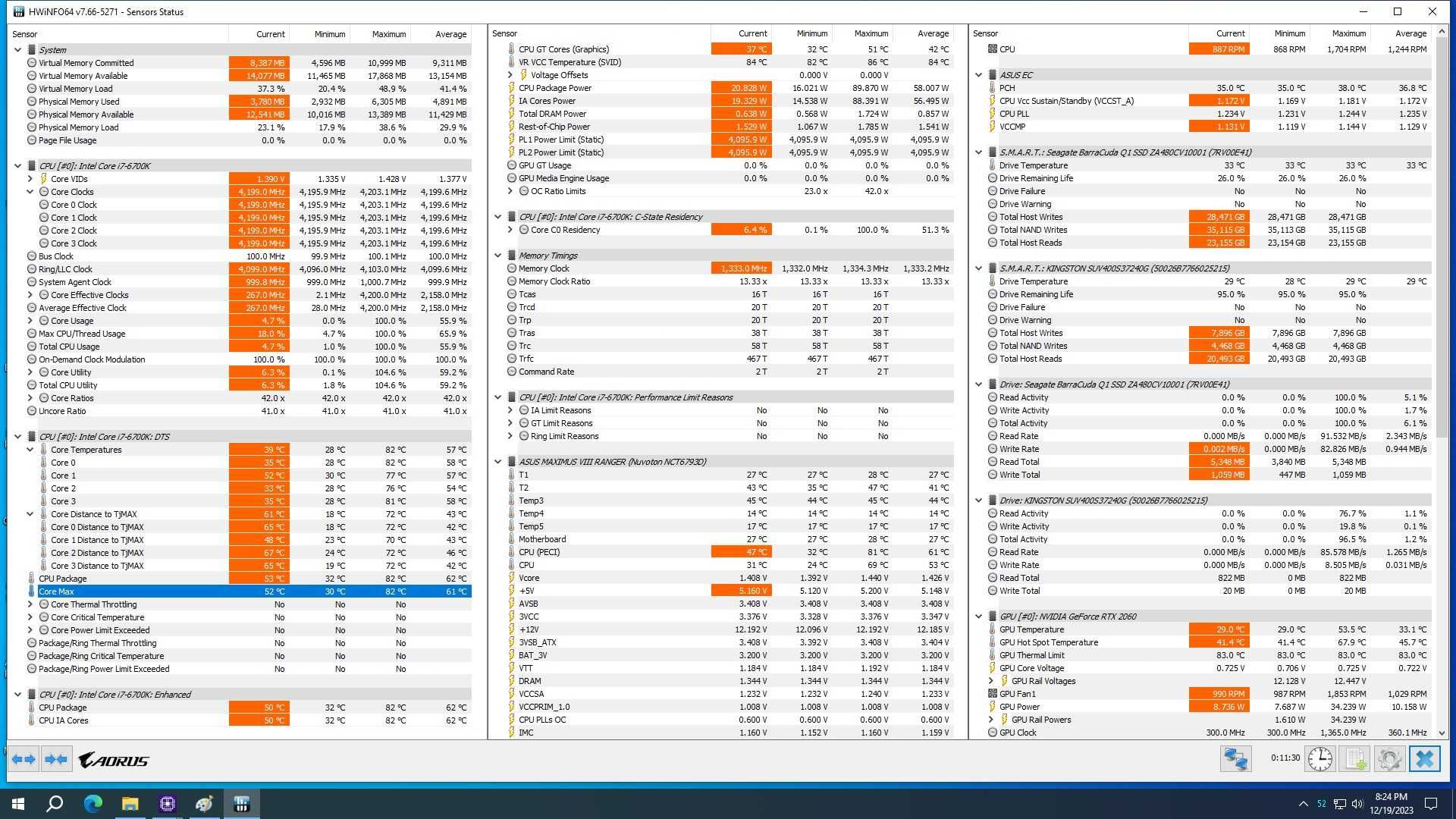Screen dimensions: 1456x819
Task: Open sensor settings with the gear icon
Action: [x=1390, y=758]
